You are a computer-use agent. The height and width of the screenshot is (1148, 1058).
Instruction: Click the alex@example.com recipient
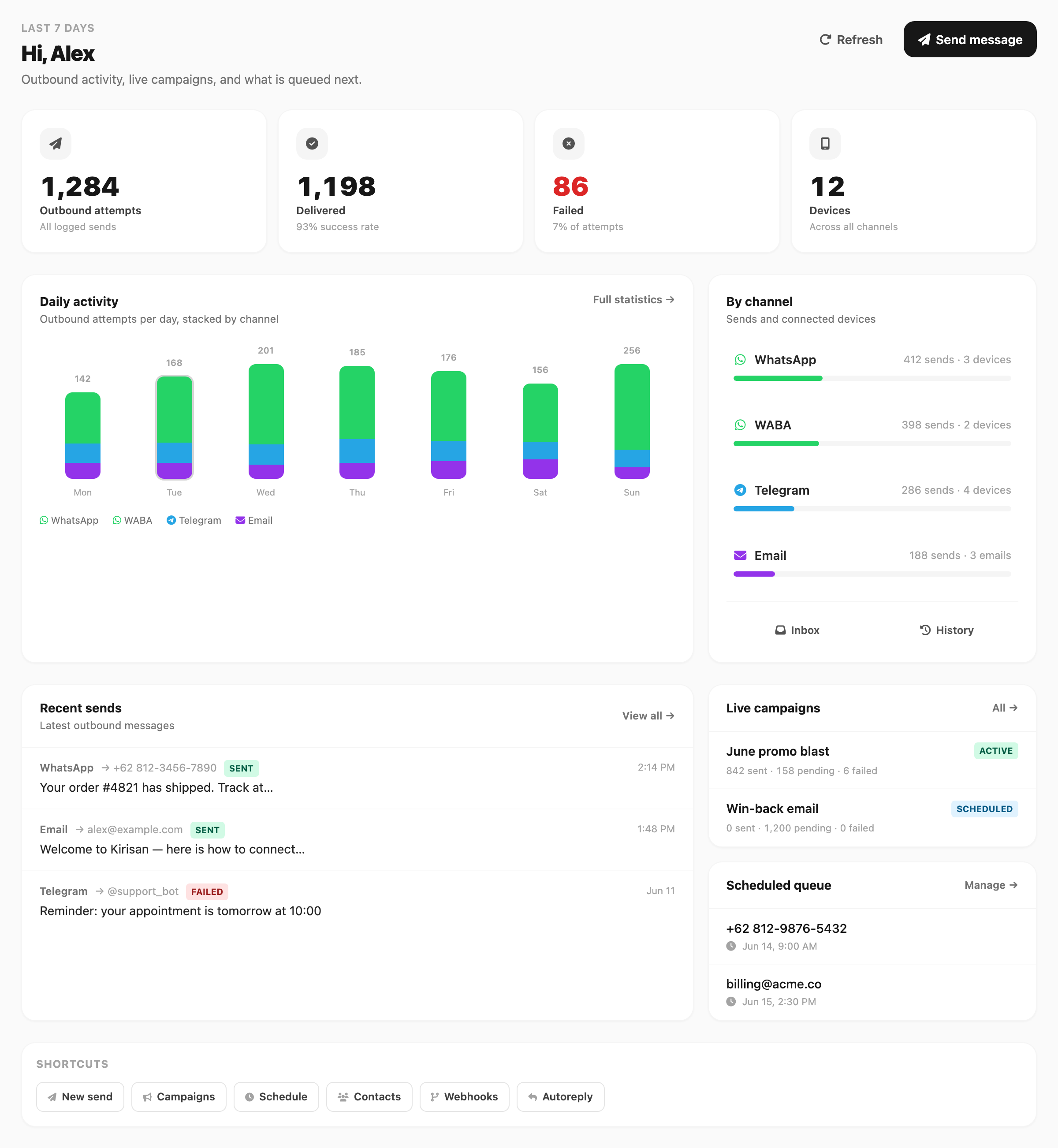click(135, 830)
